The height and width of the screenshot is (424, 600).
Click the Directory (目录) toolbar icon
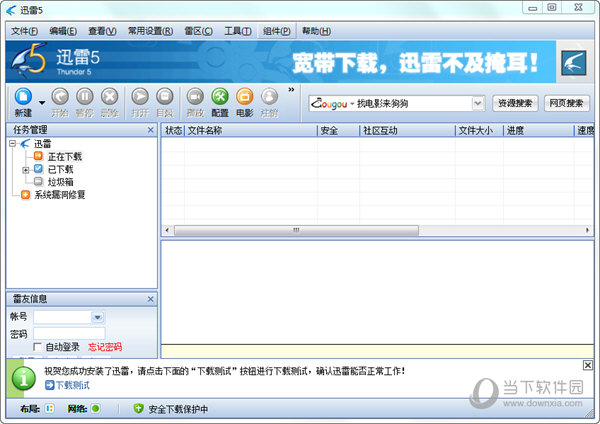(165, 96)
